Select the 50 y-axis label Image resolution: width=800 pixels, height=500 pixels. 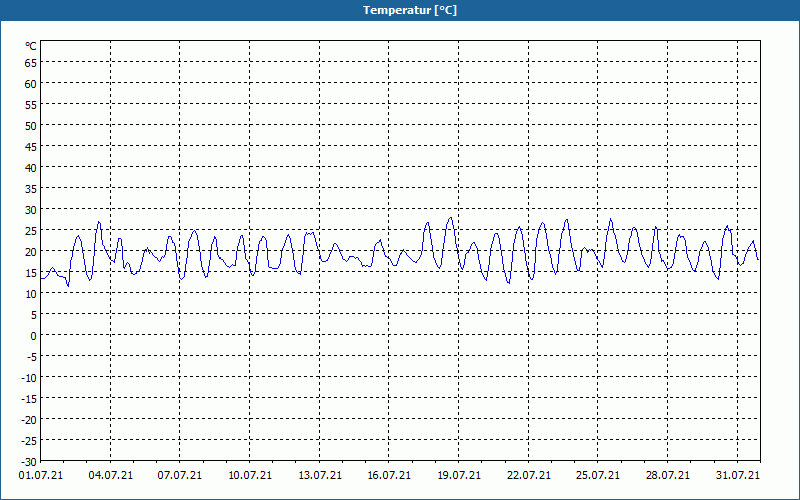click(x=31, y=125)
